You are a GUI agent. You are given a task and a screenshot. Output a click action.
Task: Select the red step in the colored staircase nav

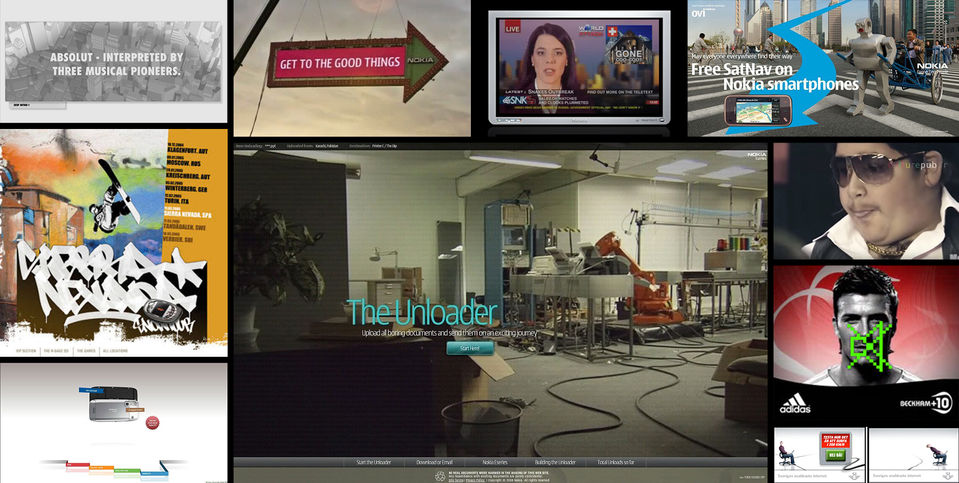point(77,465)
